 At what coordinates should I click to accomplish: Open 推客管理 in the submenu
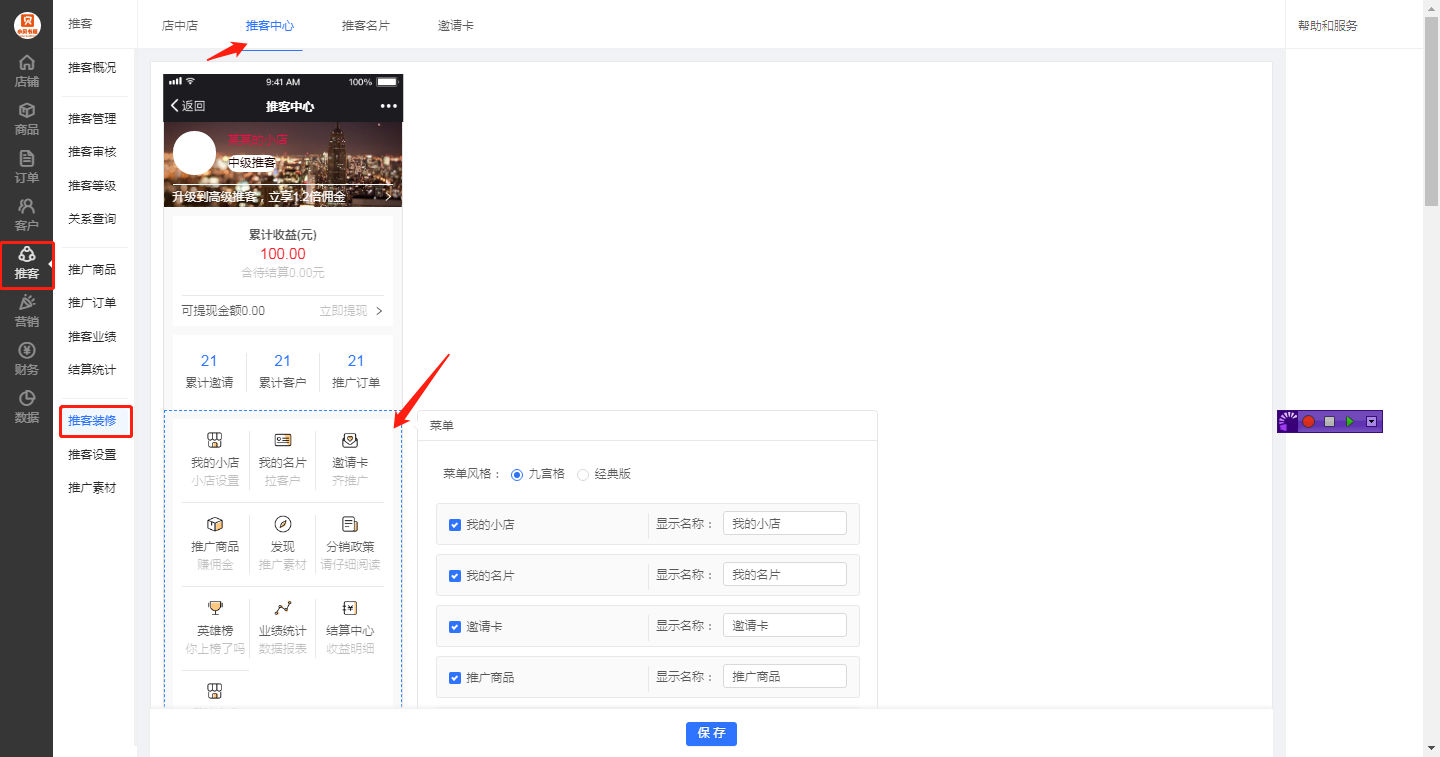click(92, 119)
